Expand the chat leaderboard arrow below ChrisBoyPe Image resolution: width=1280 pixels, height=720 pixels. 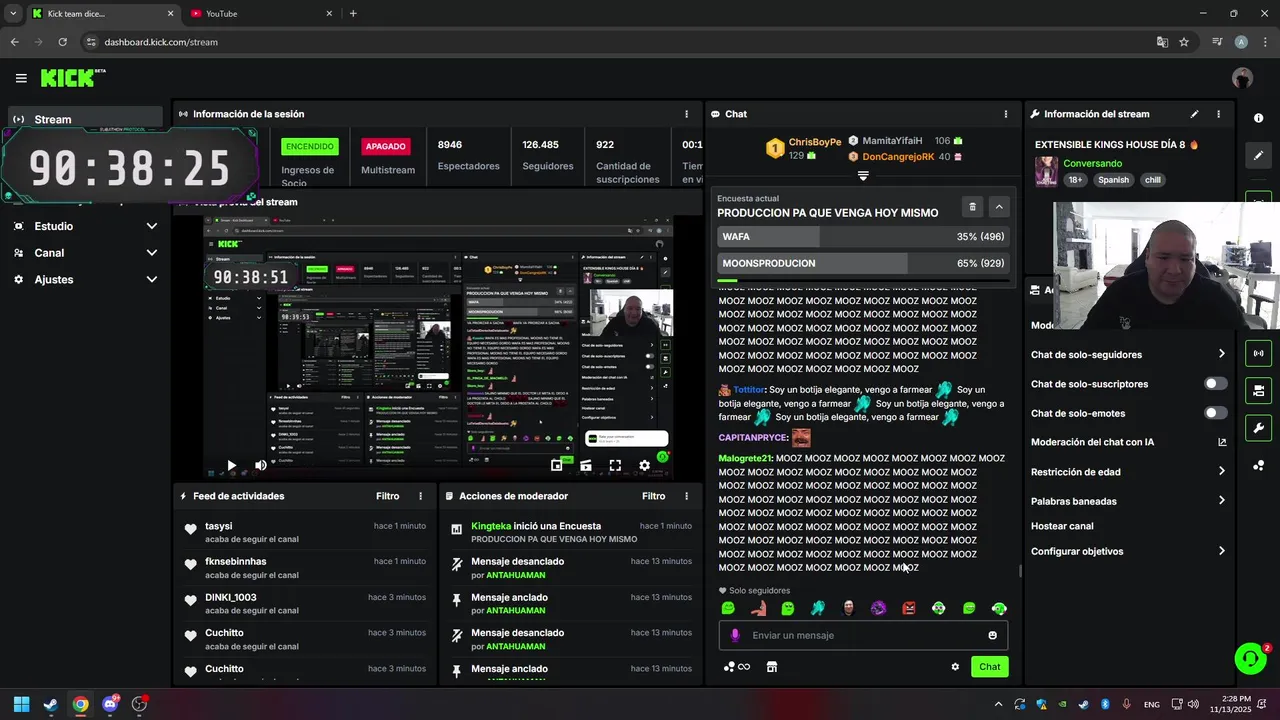click(863, 175)
